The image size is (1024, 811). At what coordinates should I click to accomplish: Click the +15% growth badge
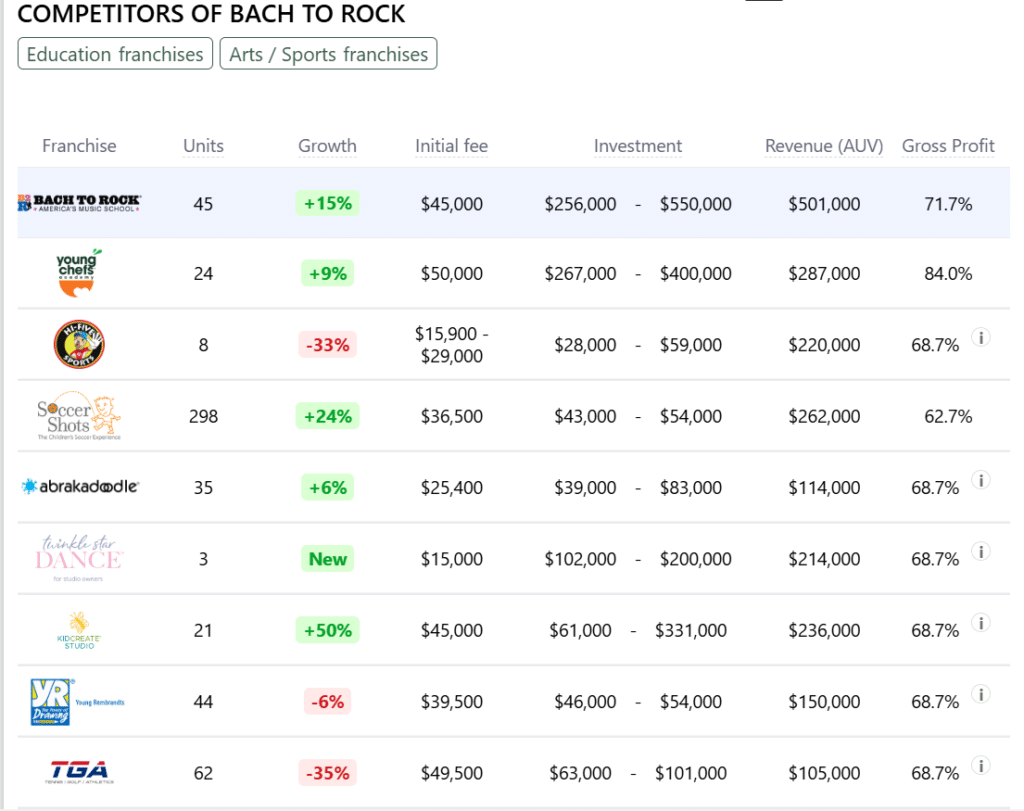[327, 203]
